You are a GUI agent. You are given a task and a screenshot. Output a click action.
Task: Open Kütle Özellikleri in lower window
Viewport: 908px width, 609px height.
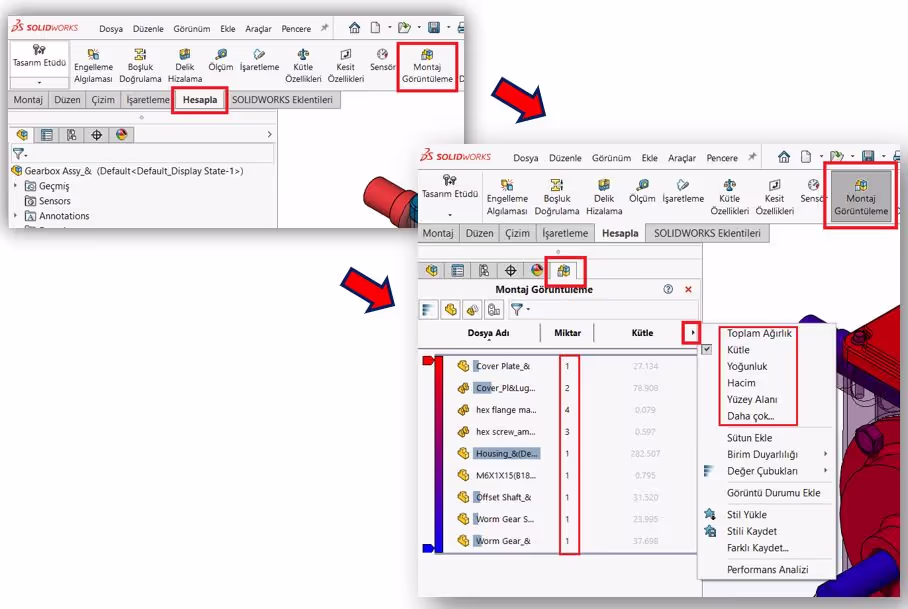click(729, 198)
